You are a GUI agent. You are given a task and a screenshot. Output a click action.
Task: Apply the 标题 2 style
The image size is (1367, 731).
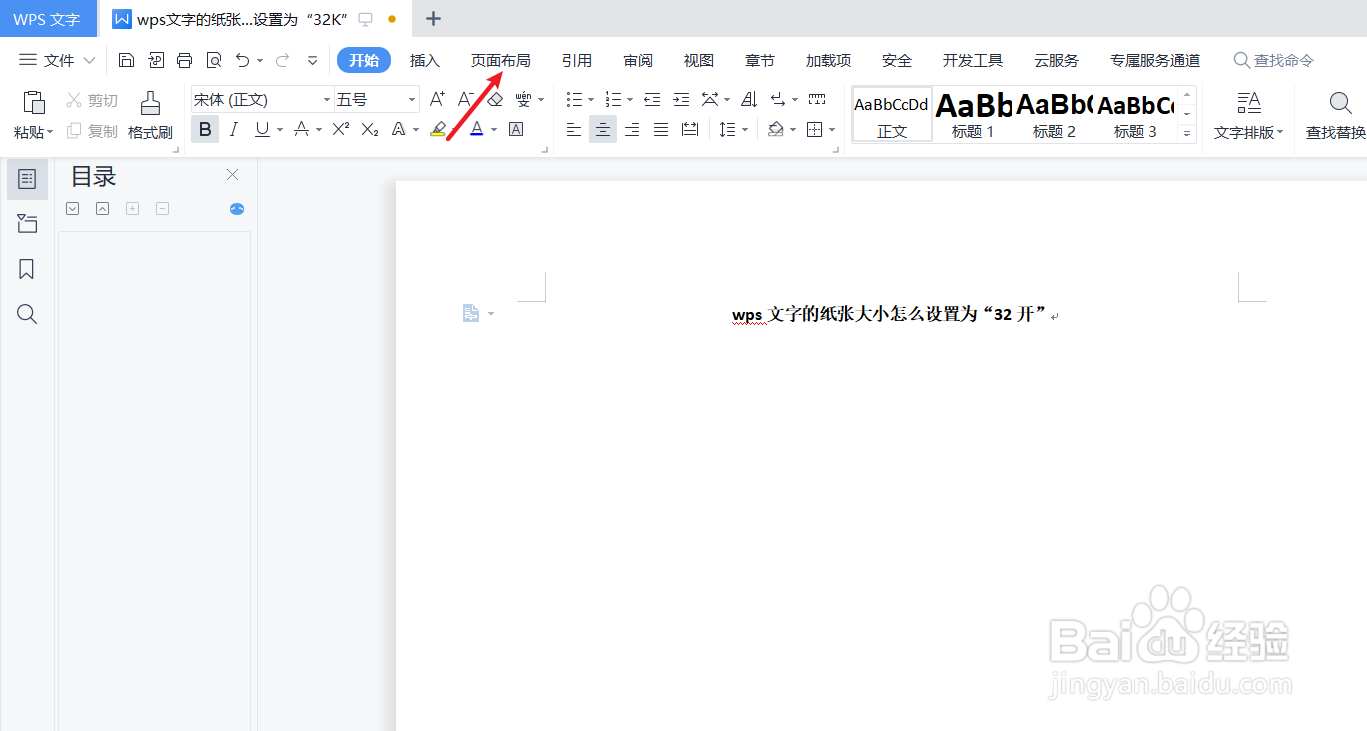tap(1054, 114)
